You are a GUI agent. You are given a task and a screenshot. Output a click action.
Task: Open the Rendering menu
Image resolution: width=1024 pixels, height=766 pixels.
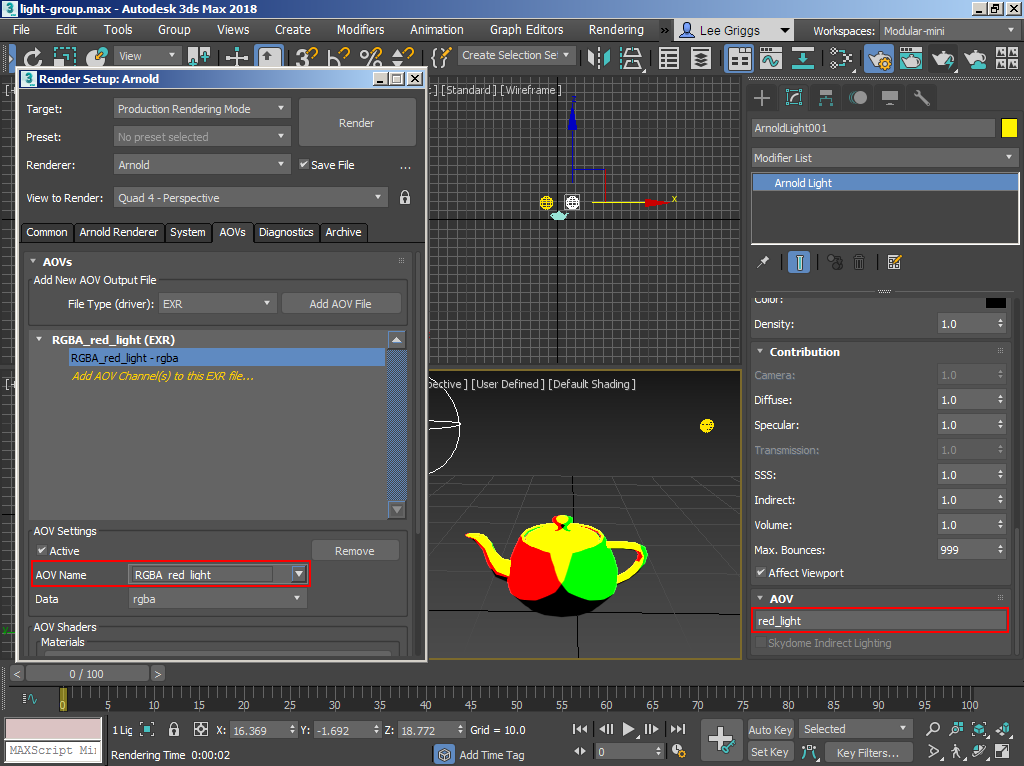pos(616,30)
